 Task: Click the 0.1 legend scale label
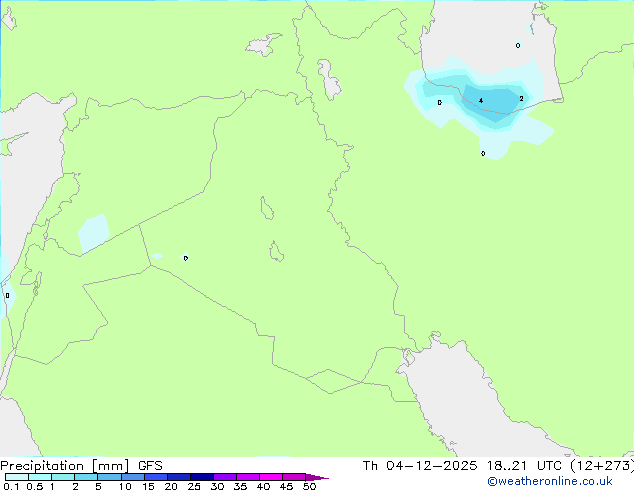[11, 486]
